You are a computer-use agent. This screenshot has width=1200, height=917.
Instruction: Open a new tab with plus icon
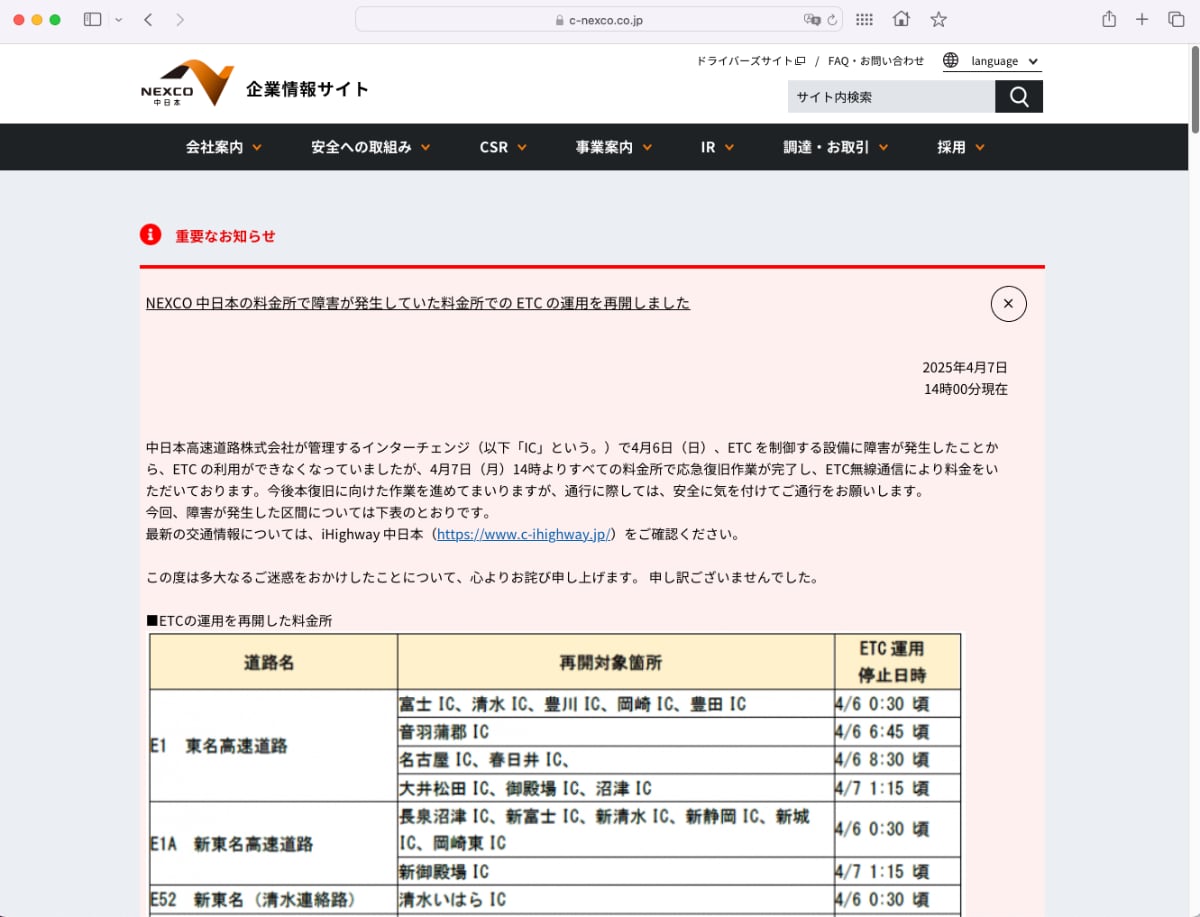tap(1142, 19)
